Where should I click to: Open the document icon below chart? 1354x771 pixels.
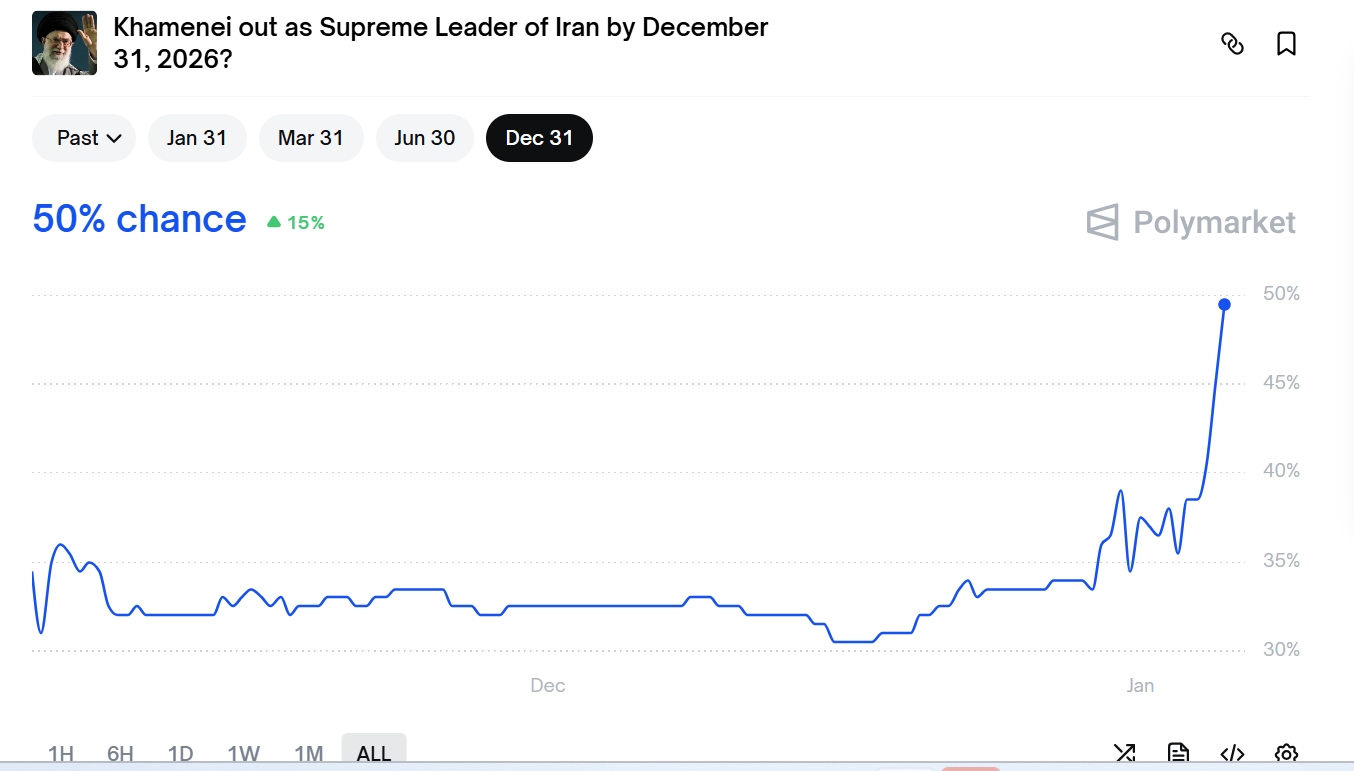coord(1178,753)
